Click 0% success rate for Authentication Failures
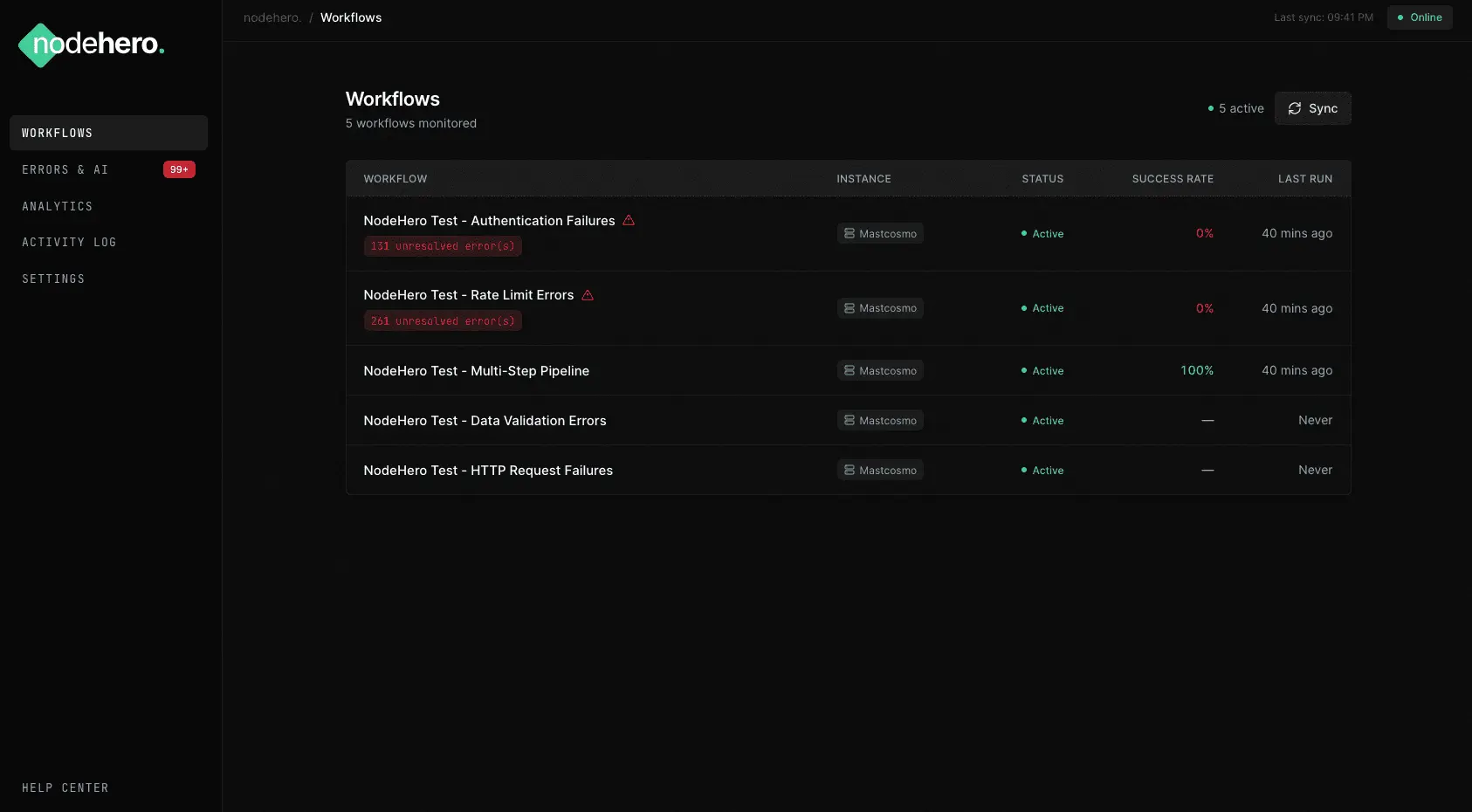Screen dimensions: 1472x812 tap(1205, 233)
